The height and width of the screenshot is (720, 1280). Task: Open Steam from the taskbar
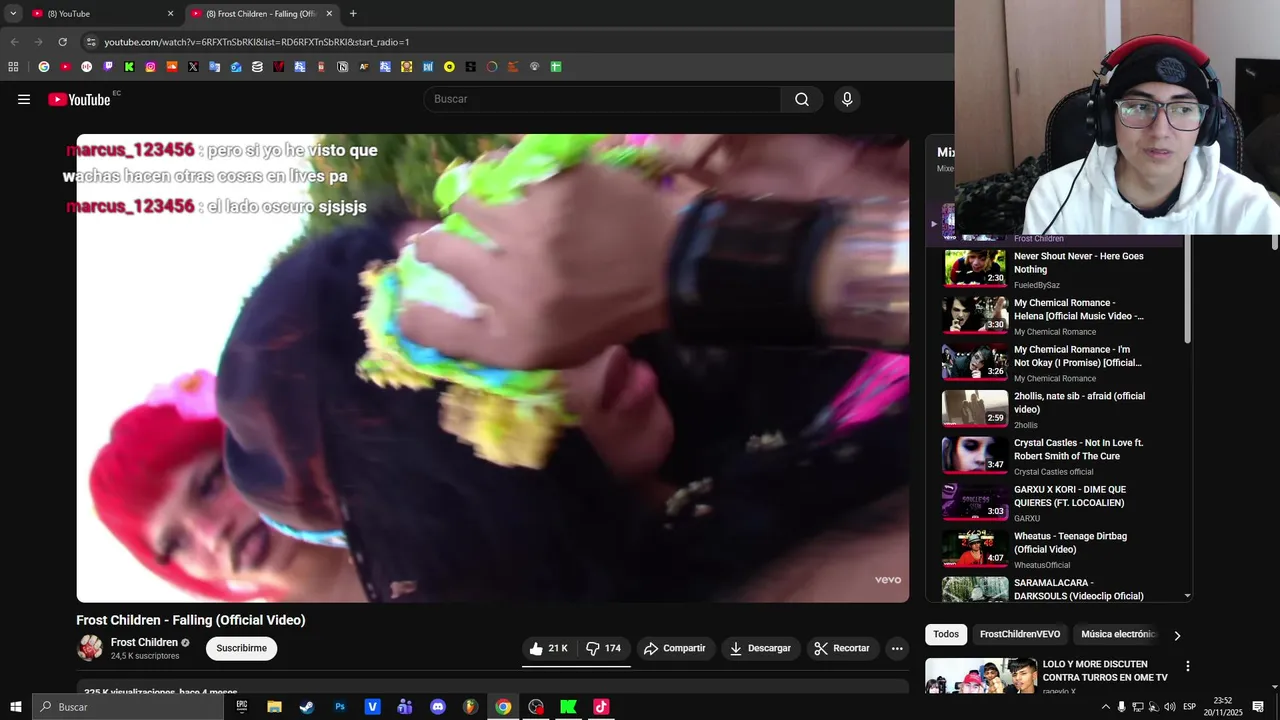[307, 707]
